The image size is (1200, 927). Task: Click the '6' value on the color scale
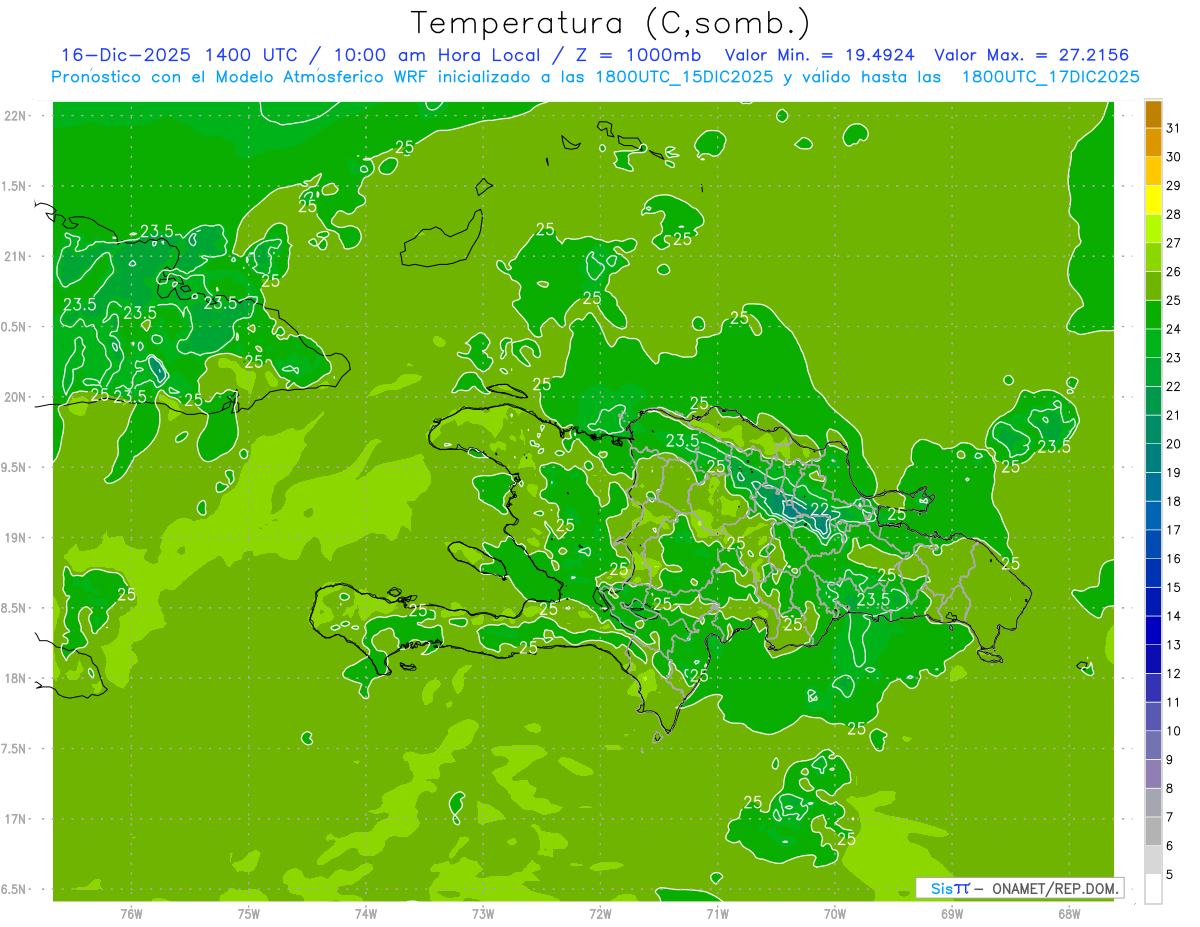click(x=1170, y=846)
